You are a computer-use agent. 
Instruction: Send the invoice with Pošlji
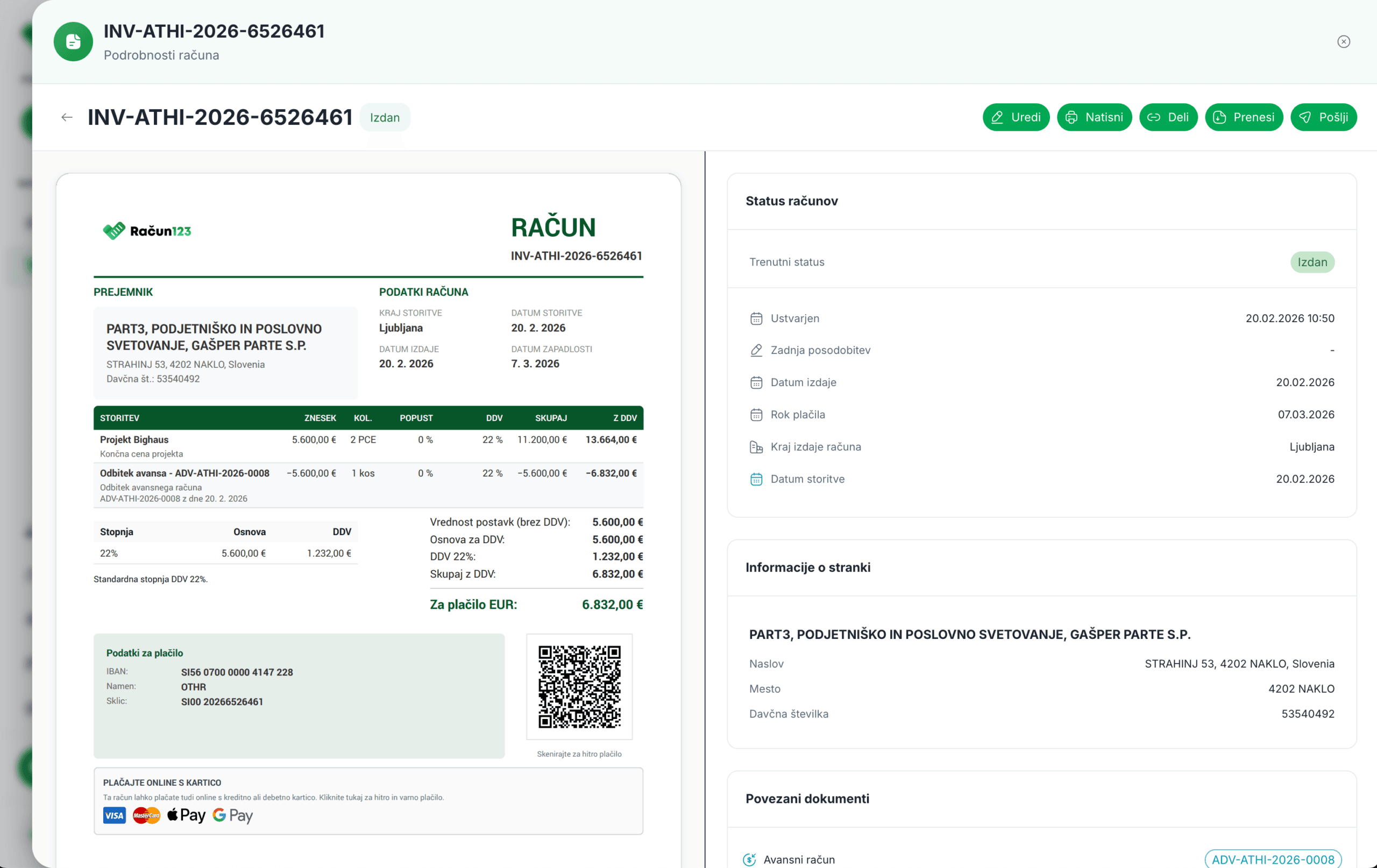(x=1323, y=117)
